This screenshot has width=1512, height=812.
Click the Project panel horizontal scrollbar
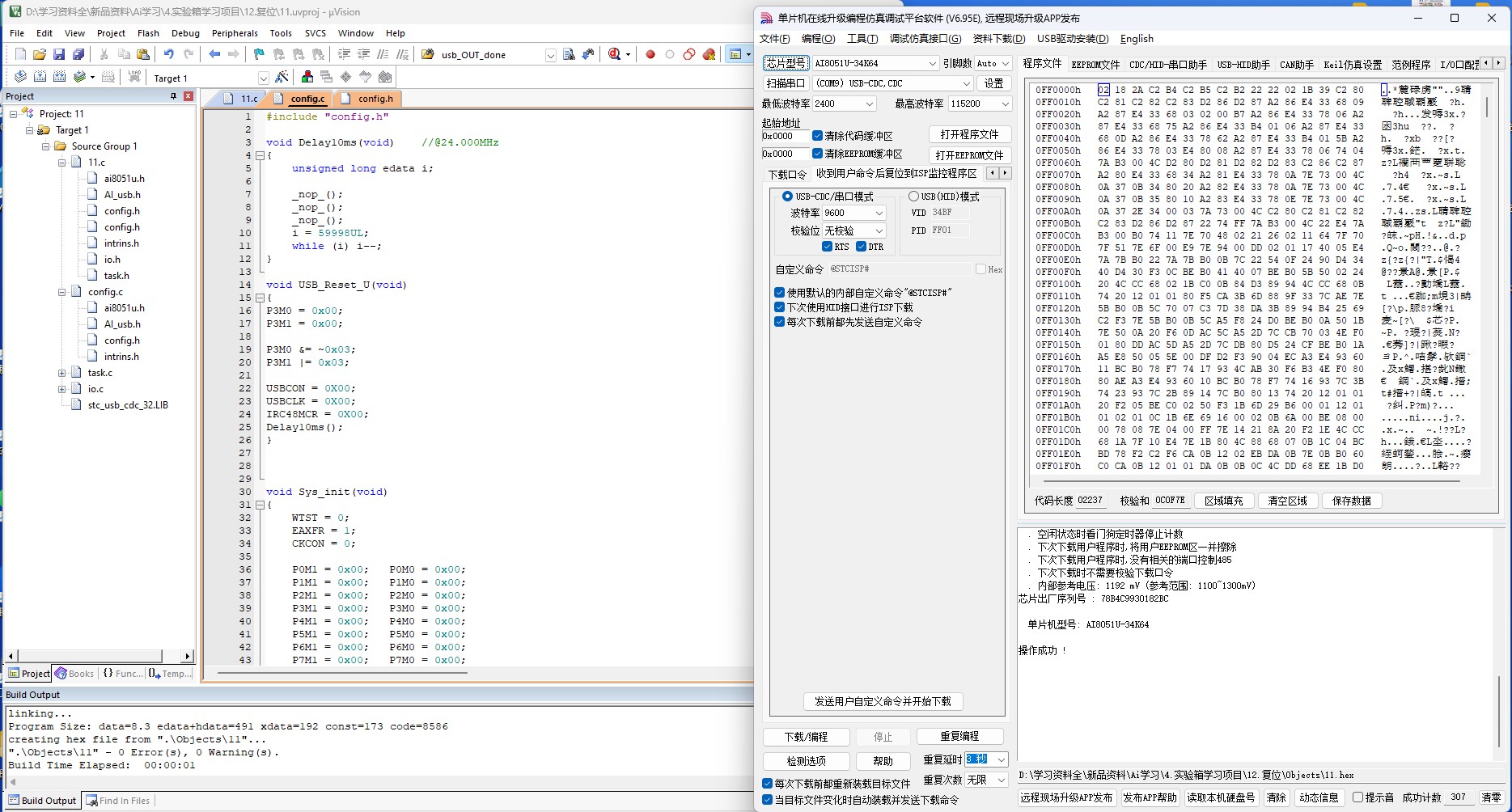coord(99,656)
